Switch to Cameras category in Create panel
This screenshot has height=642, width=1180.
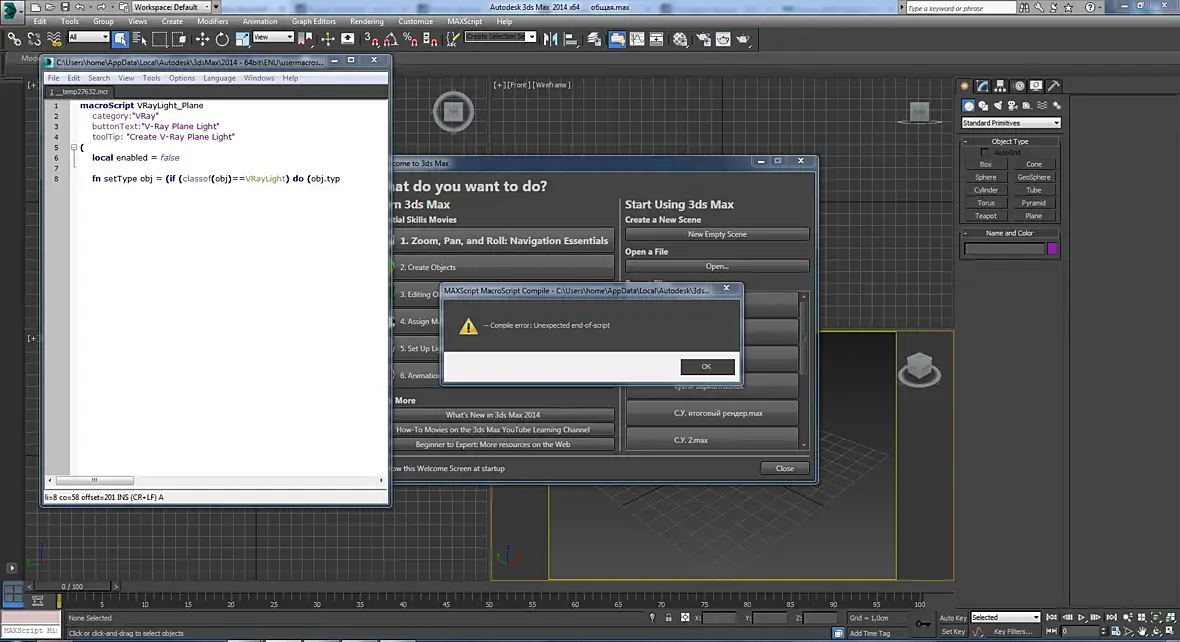tap(1012, 106)
